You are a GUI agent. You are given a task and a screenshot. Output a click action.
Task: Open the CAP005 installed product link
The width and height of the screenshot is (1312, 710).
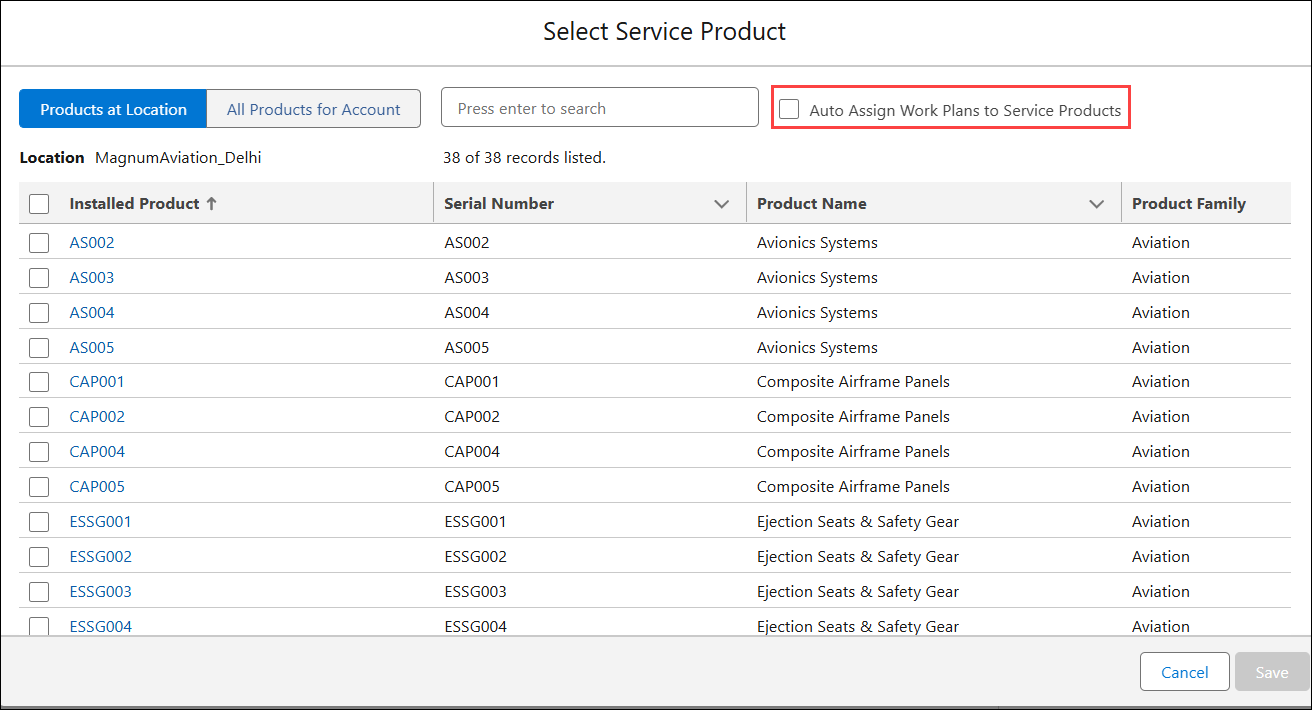(97, 486)
